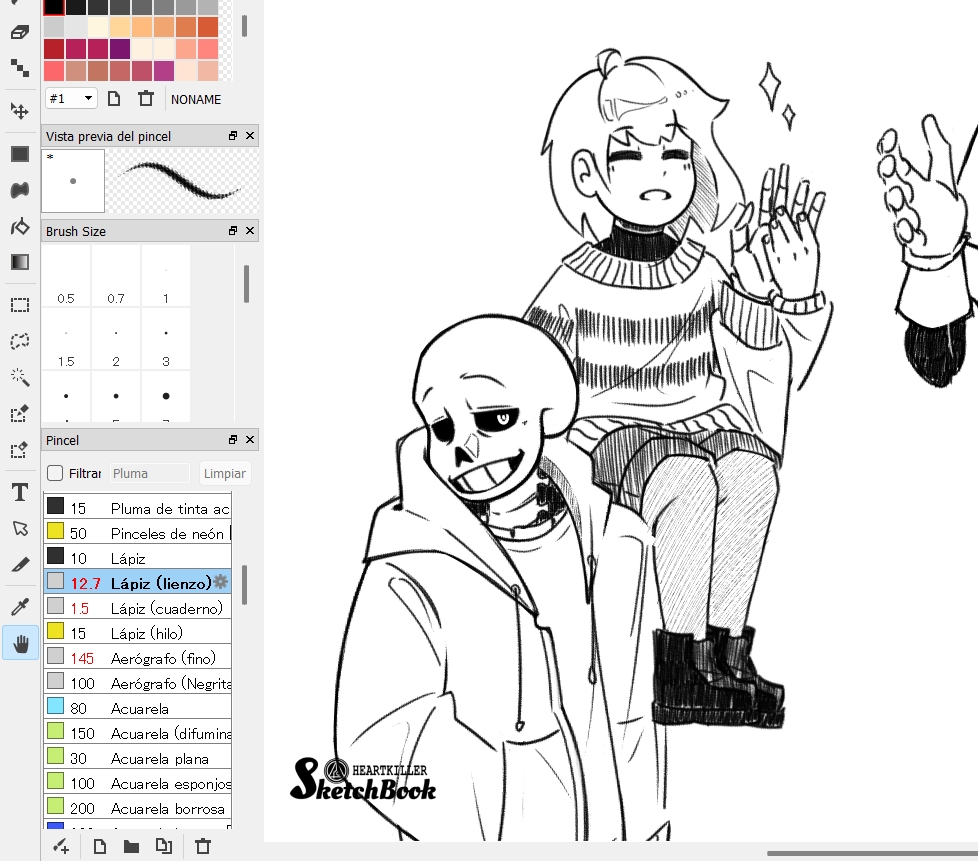The image size is (978, 861).
Task: Choose the Lasso selection tool
Action: coord(20,341)
